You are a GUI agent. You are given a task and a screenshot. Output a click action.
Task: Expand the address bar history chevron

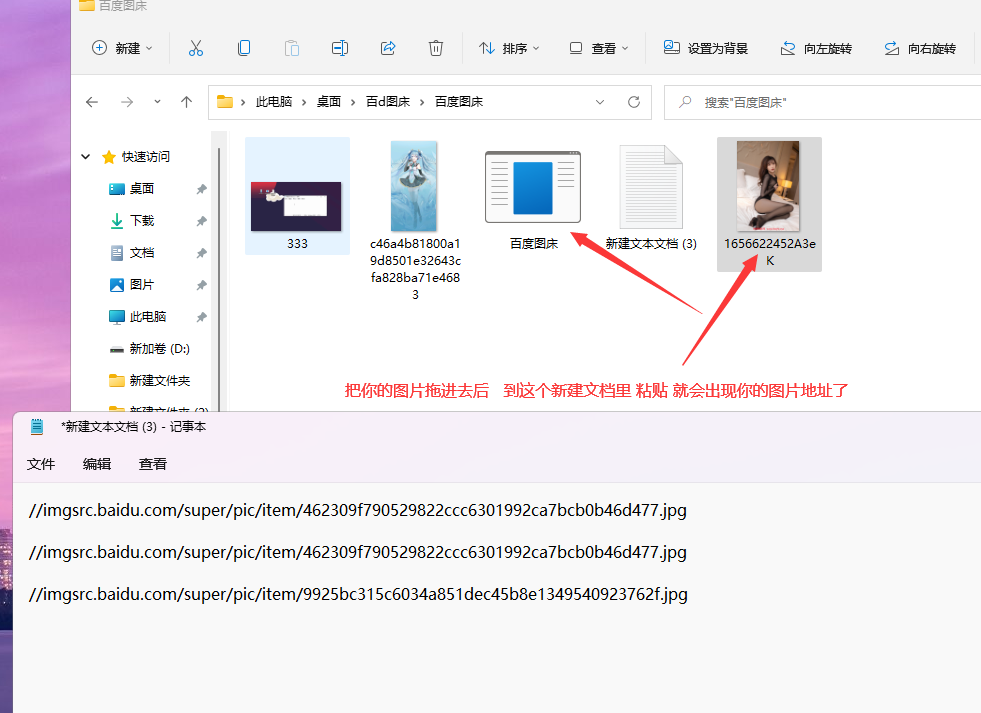pyautogui.click(x=600, y=102)
